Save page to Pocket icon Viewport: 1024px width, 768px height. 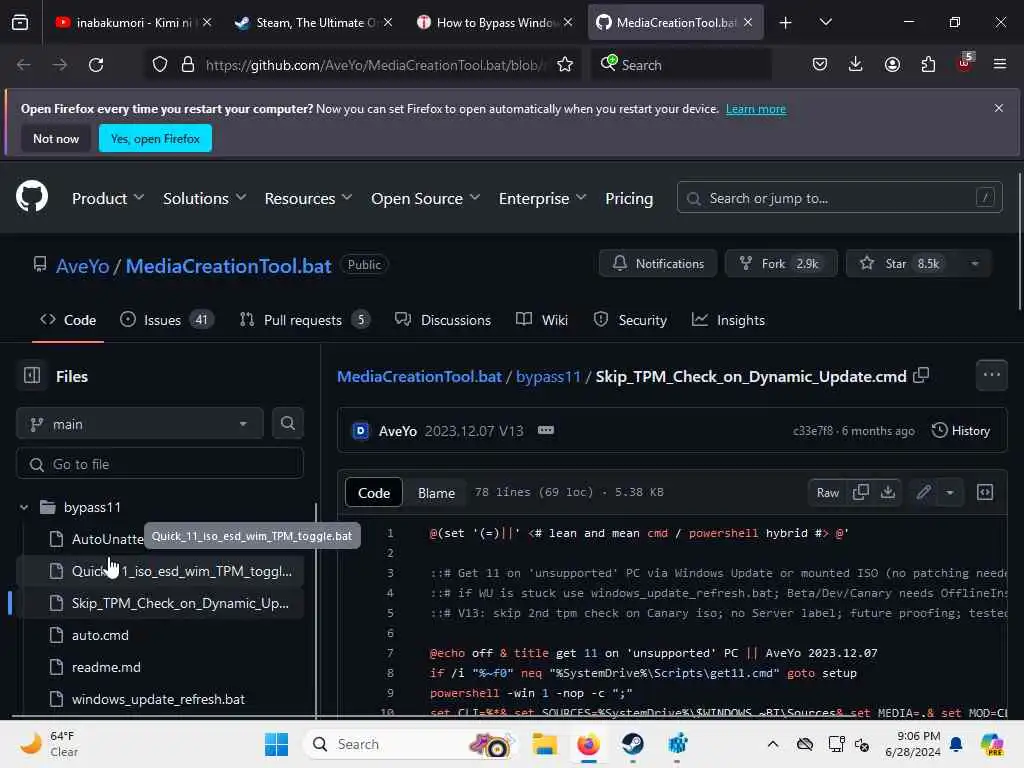tap(820, 64)
